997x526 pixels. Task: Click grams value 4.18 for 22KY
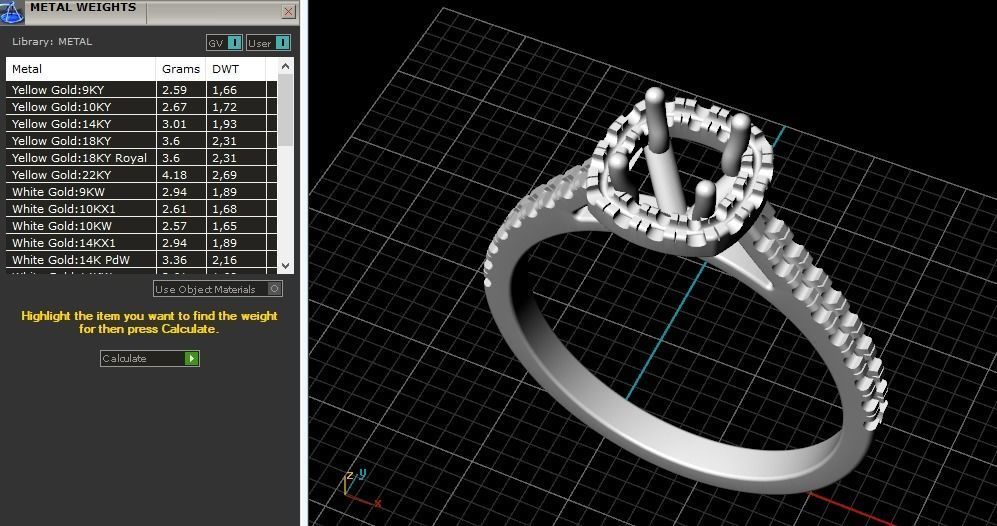(174, 174)
